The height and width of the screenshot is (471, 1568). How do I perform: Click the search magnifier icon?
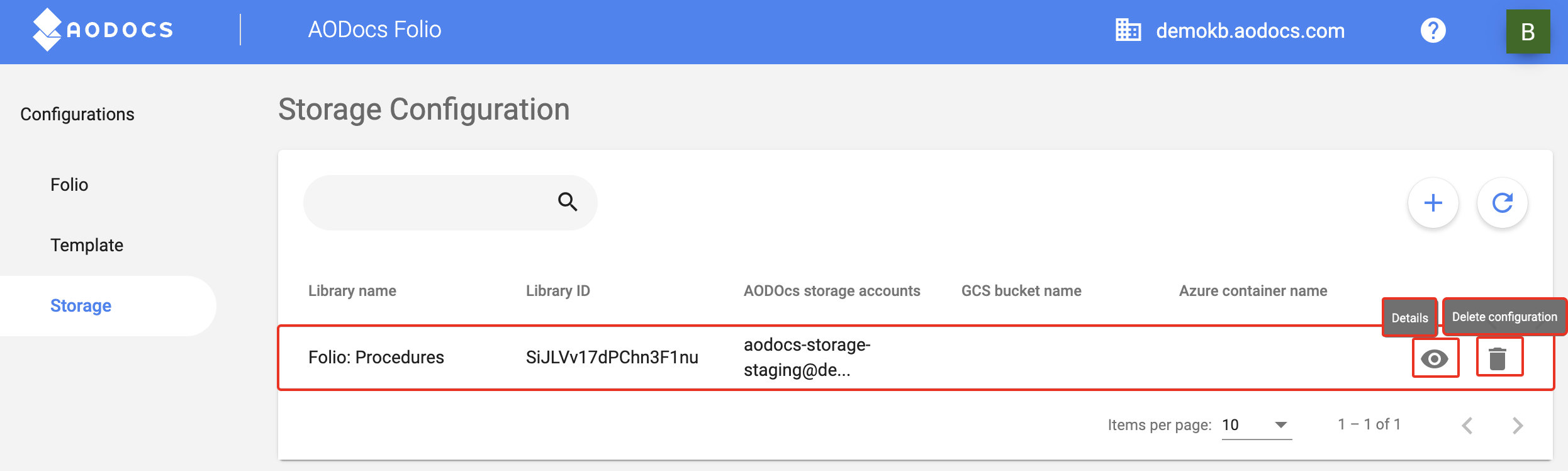pyautogui.click(x=567, y=202)
